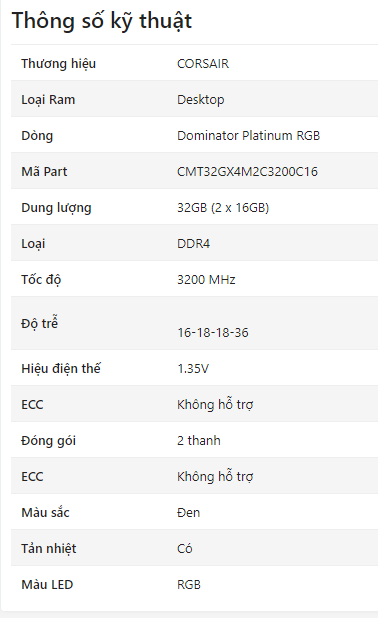Click the DDR4 type value
The width and height of the screenshot is (378, 618).
point(194,244)
